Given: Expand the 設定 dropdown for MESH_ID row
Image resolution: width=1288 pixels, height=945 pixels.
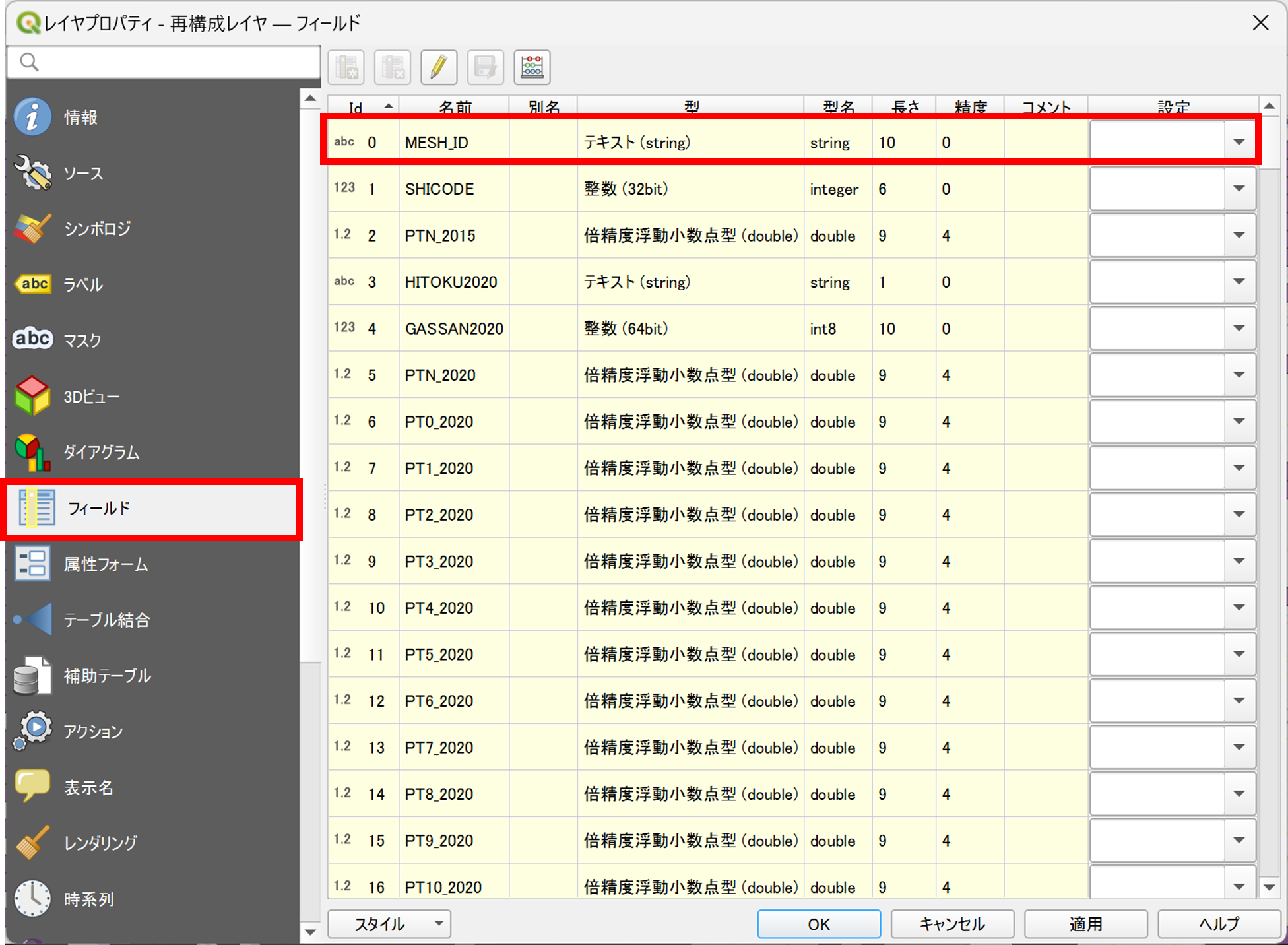Looking at the screenshot, I should (1239, 142).
